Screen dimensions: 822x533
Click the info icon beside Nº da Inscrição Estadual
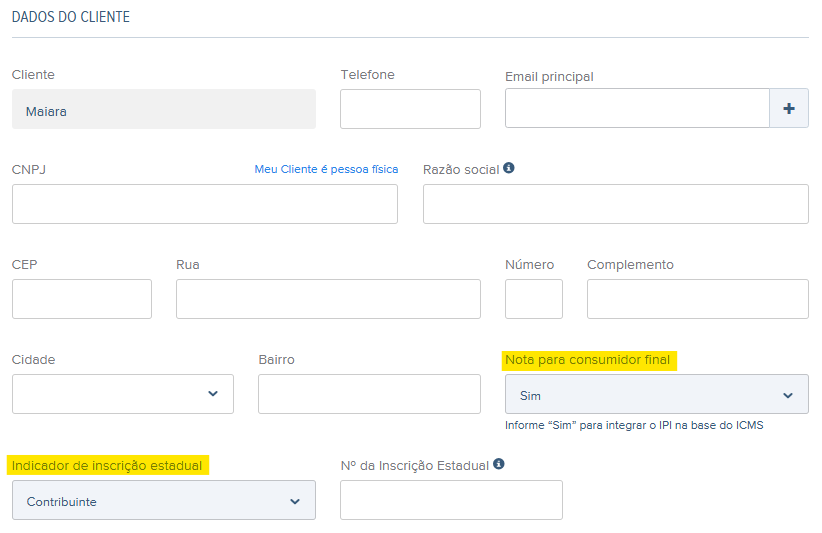(x=499, y=464)
